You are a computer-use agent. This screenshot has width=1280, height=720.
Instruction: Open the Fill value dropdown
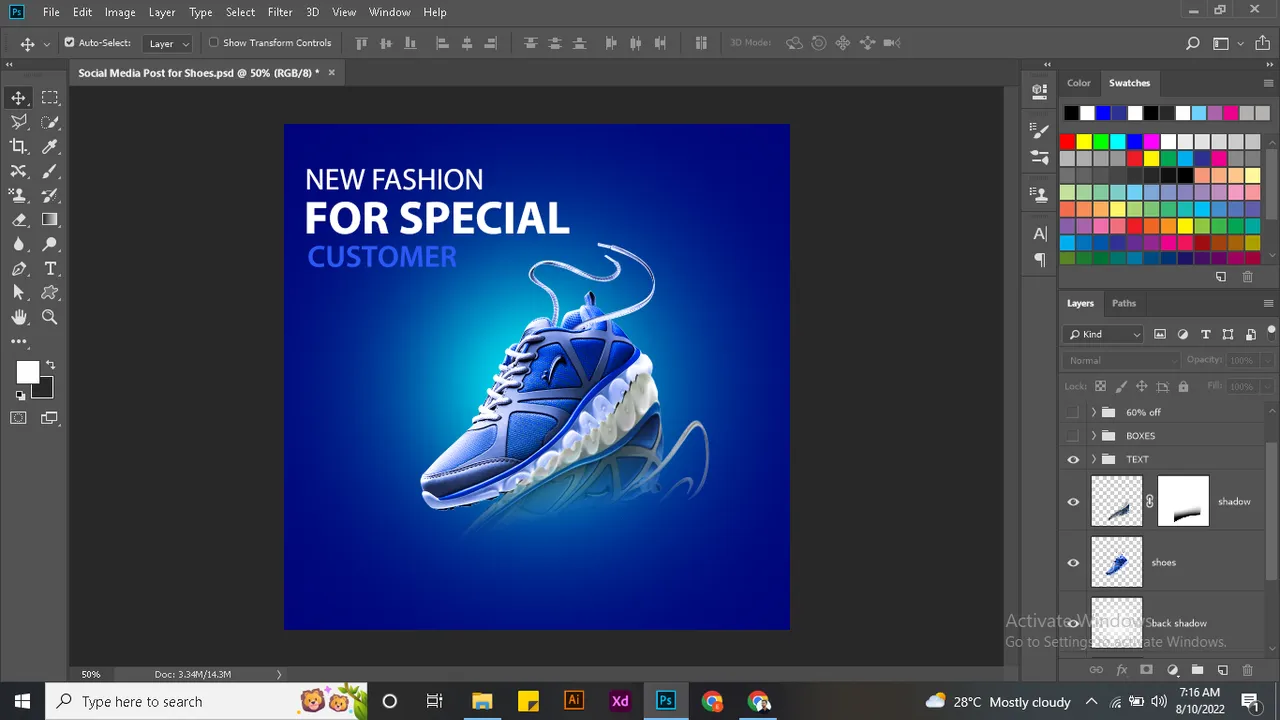(1267, 386)
